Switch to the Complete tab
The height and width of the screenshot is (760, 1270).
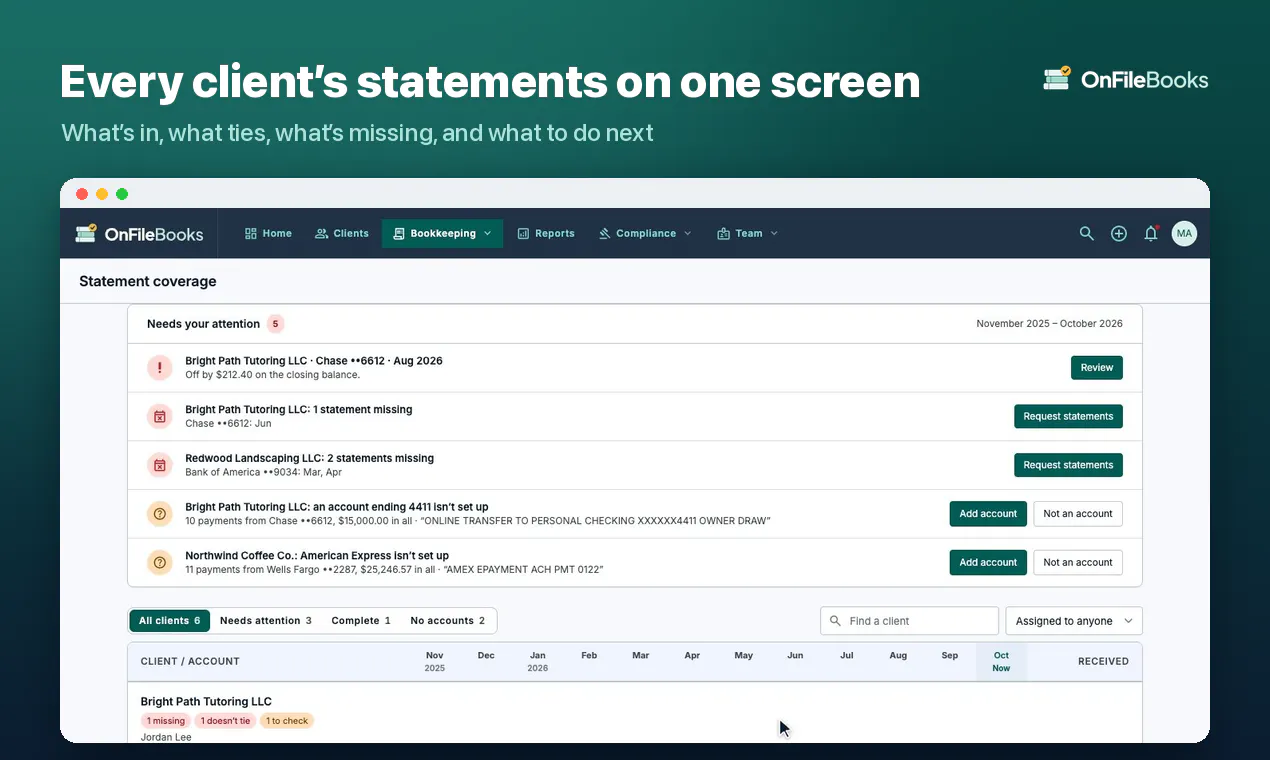[361, 621]
